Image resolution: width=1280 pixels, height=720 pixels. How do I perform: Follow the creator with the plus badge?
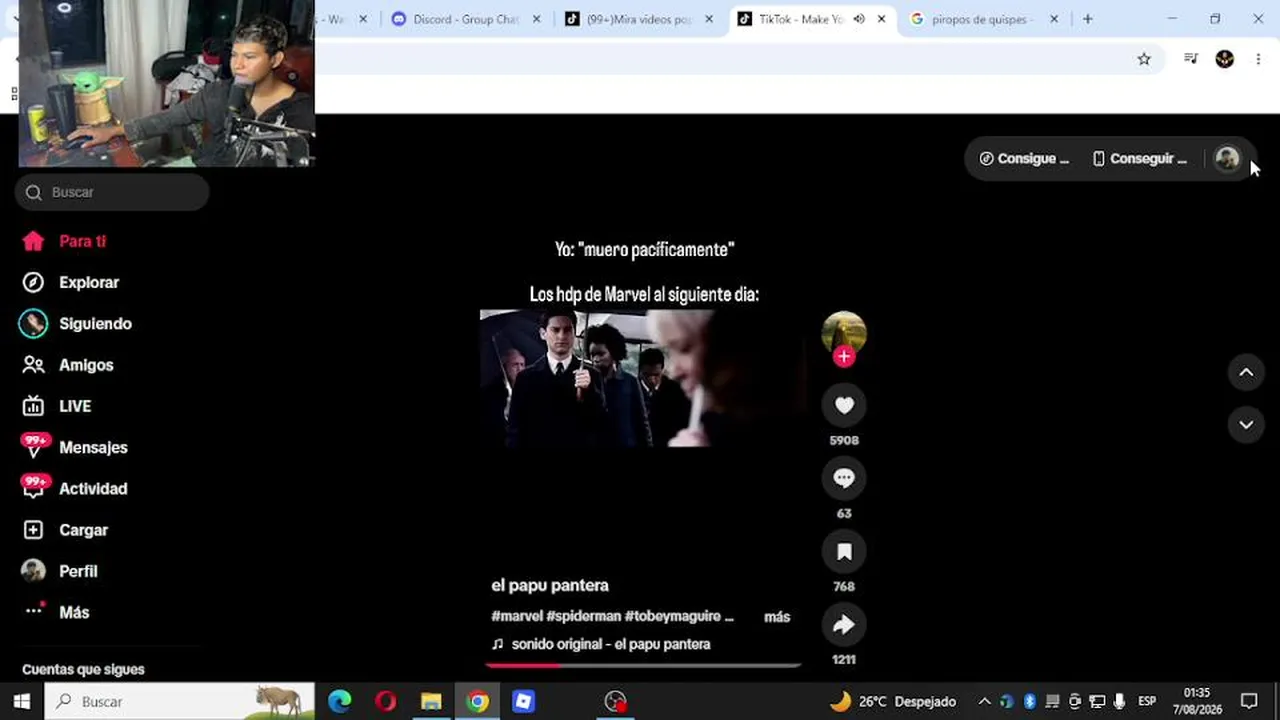[x=844, y=357]
